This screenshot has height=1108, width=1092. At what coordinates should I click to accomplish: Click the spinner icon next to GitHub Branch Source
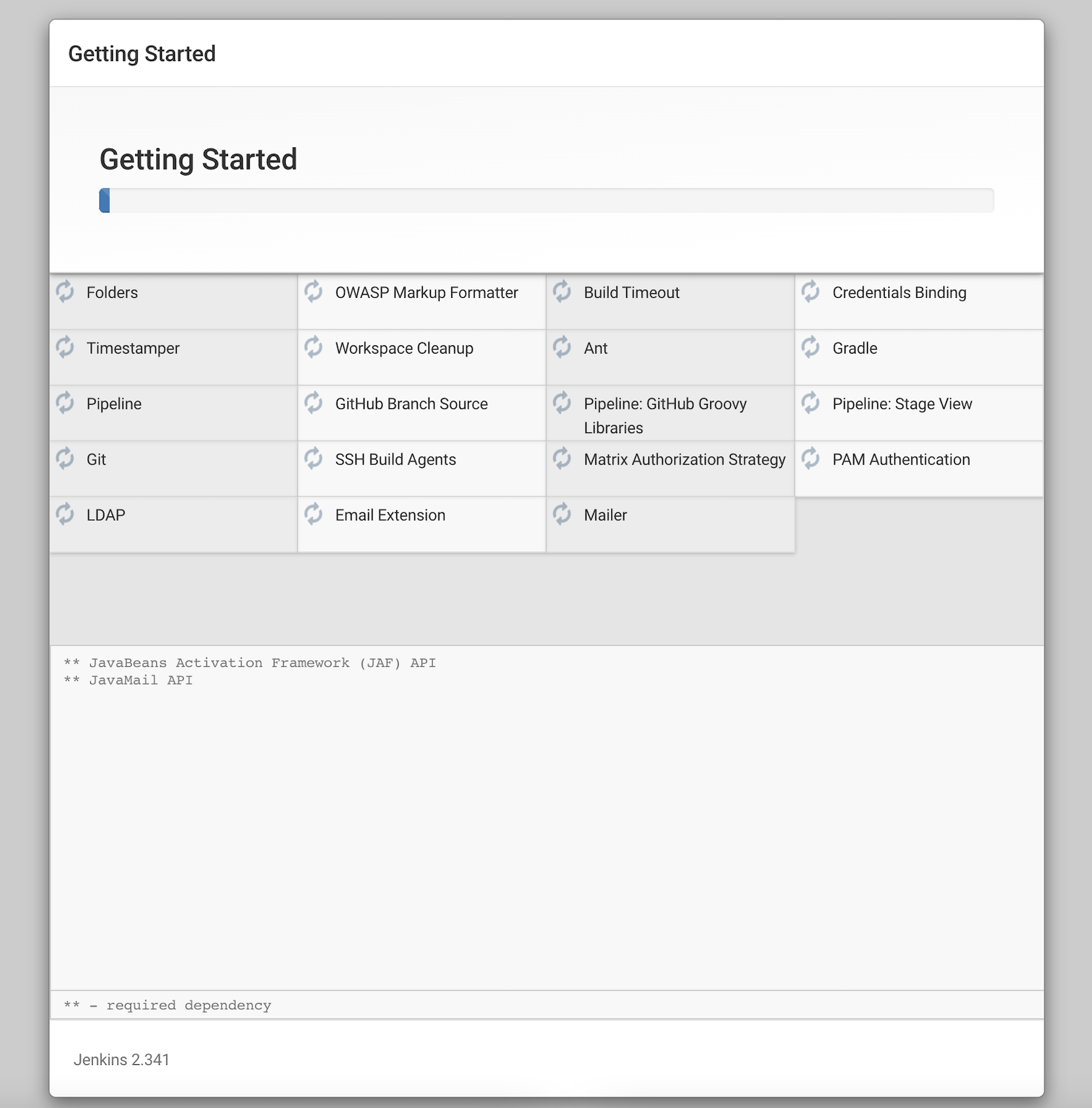[313, 403]
